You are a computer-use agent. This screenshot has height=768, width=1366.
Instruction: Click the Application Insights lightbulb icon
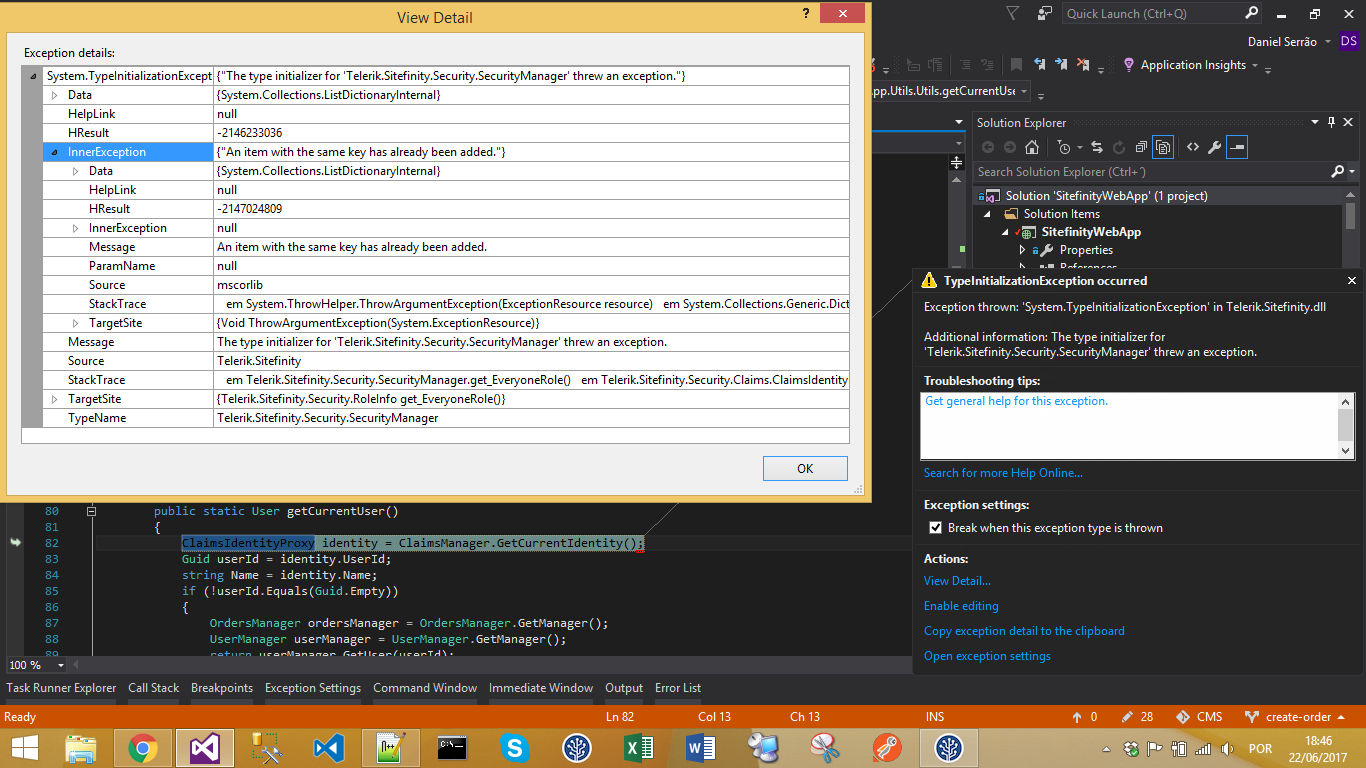click(x=1129, y=65)
